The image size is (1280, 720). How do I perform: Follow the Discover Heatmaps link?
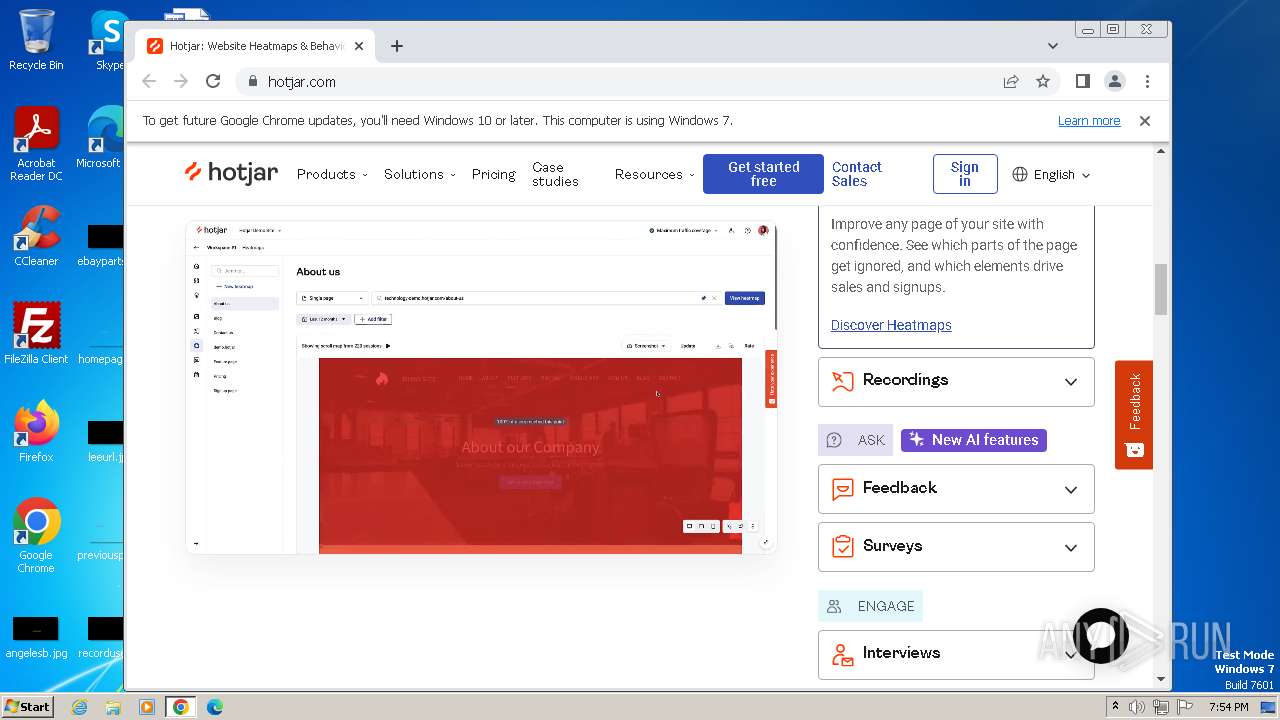(891, 325)
